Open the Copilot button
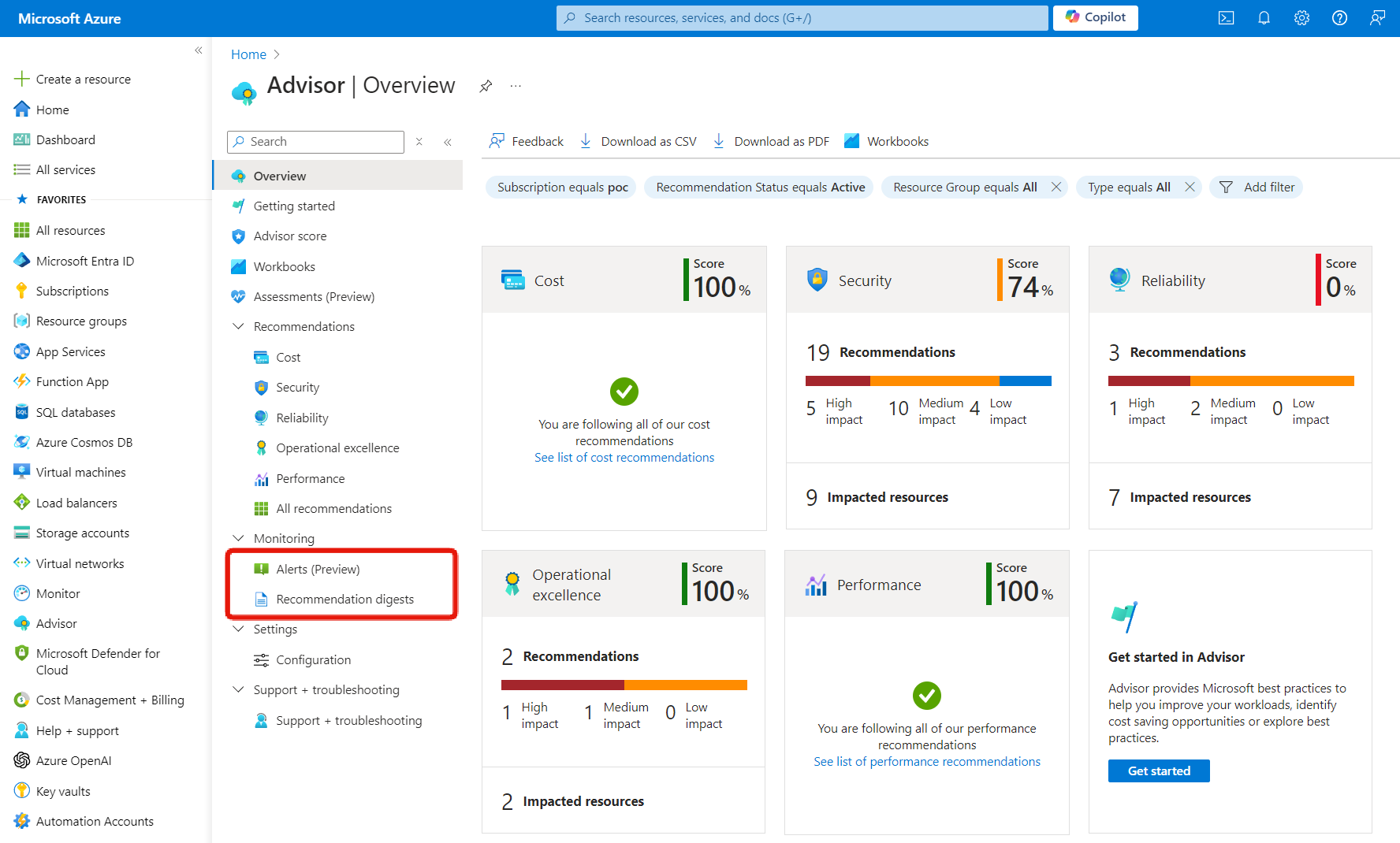The width and height of the screenshot is (1400, 843). click(1096, 17)
